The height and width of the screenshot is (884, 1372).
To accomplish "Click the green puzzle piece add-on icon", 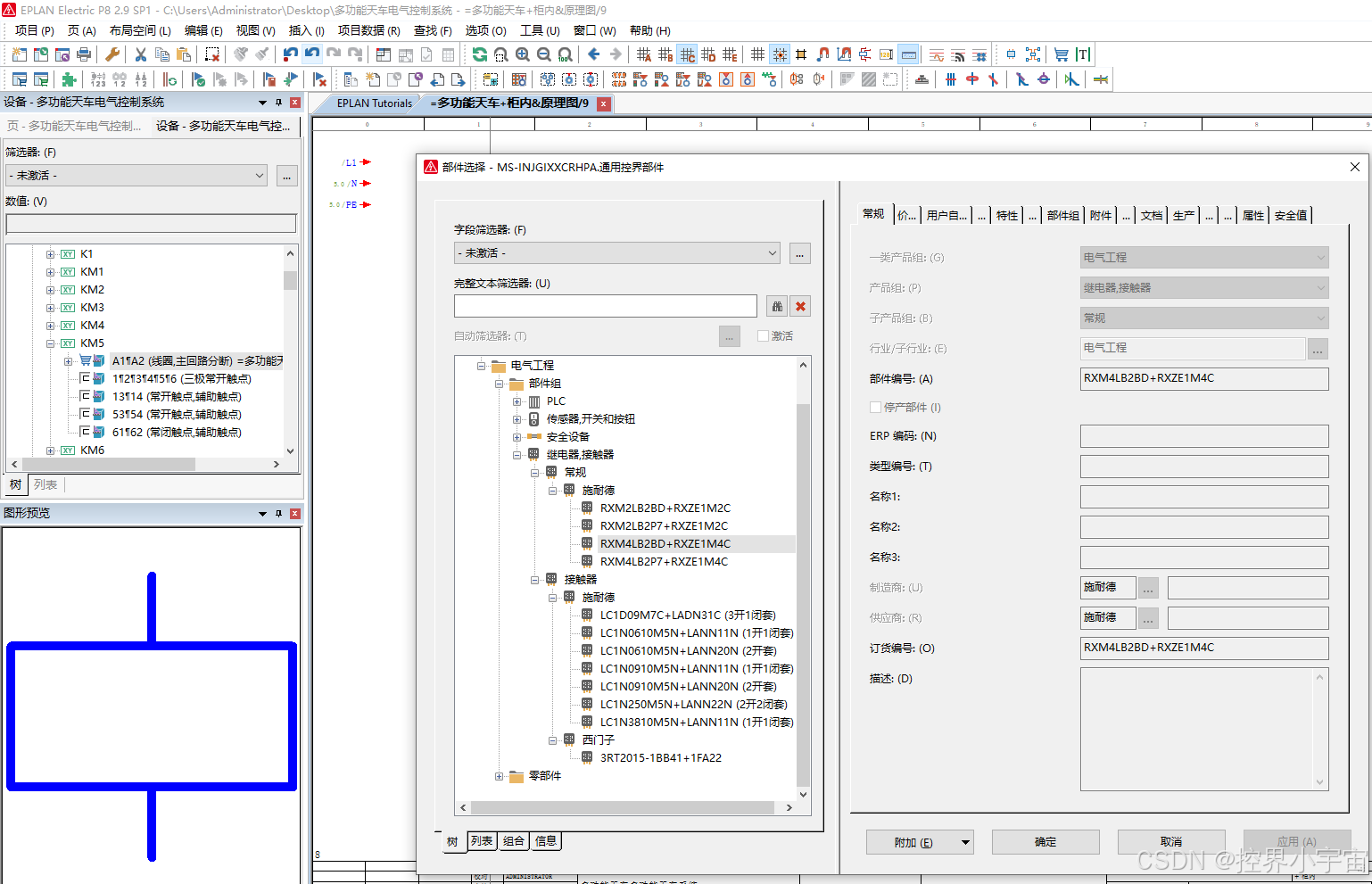I will click(70, 79).
